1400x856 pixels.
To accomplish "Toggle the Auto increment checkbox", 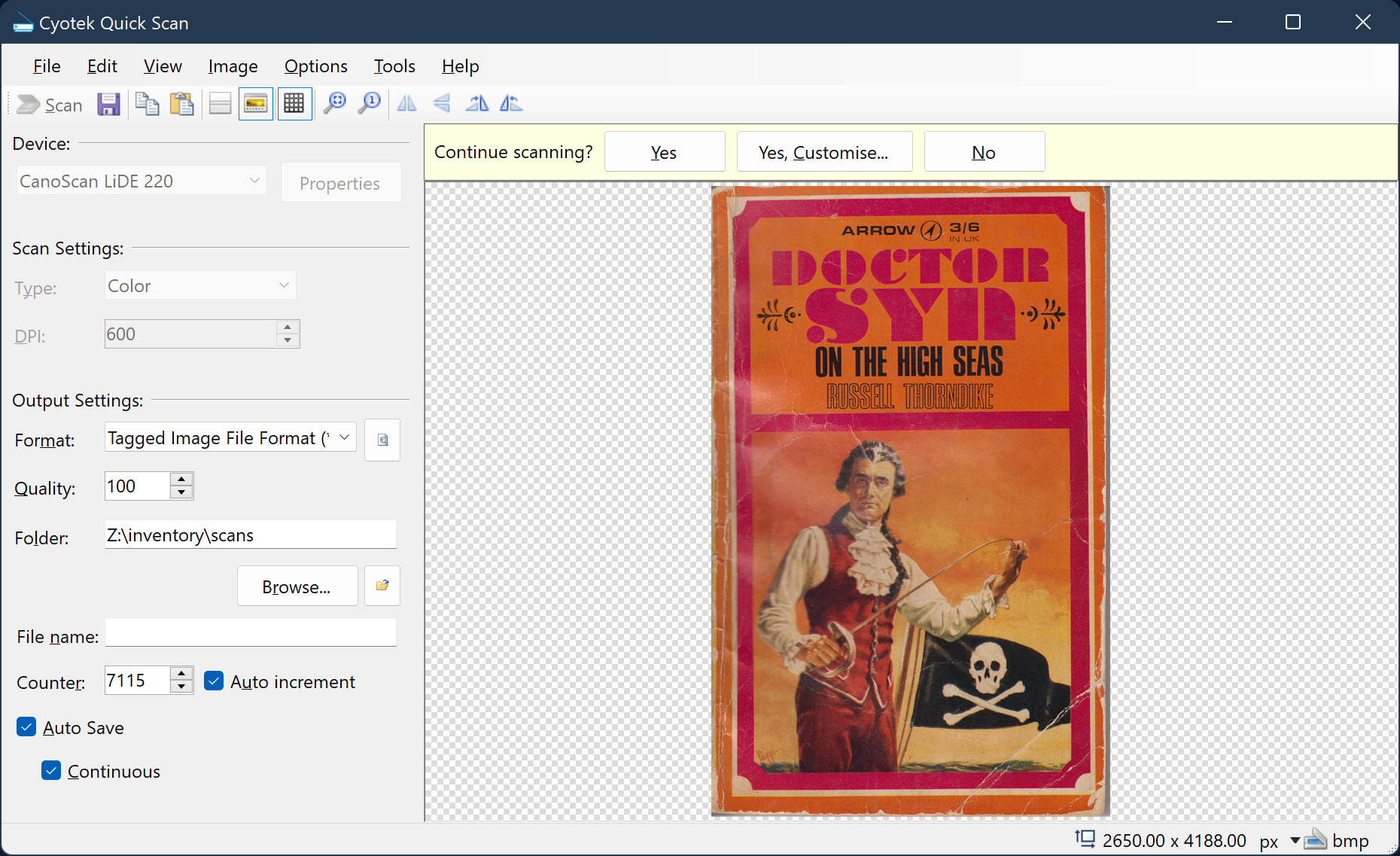I will pyautogui.click(x=214, y=681).
